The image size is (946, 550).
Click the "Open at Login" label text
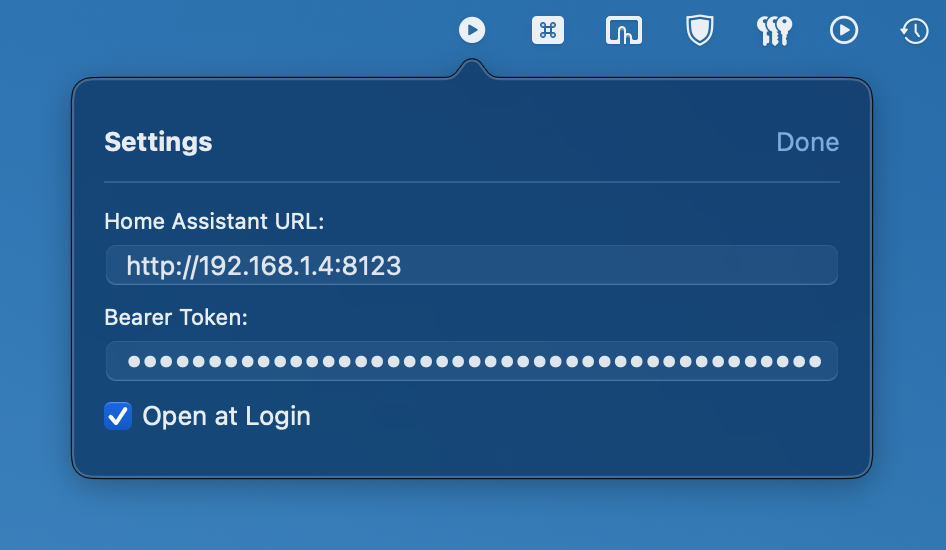[226, 416]
